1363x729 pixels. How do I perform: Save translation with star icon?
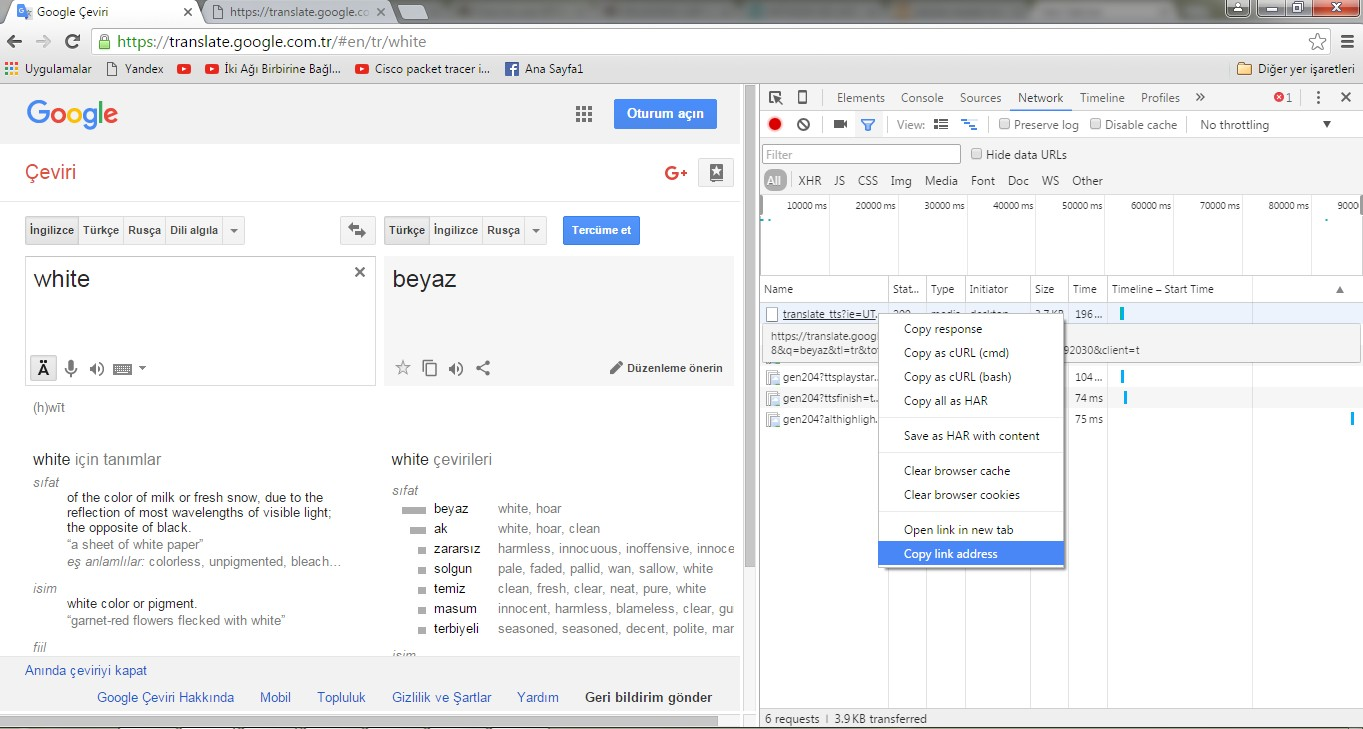(403, 368)
